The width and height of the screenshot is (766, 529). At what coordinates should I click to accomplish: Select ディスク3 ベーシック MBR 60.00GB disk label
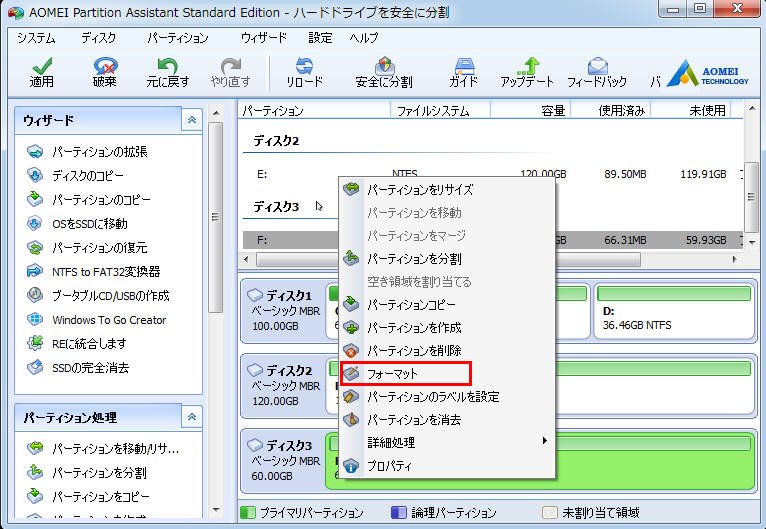point(285,461)
